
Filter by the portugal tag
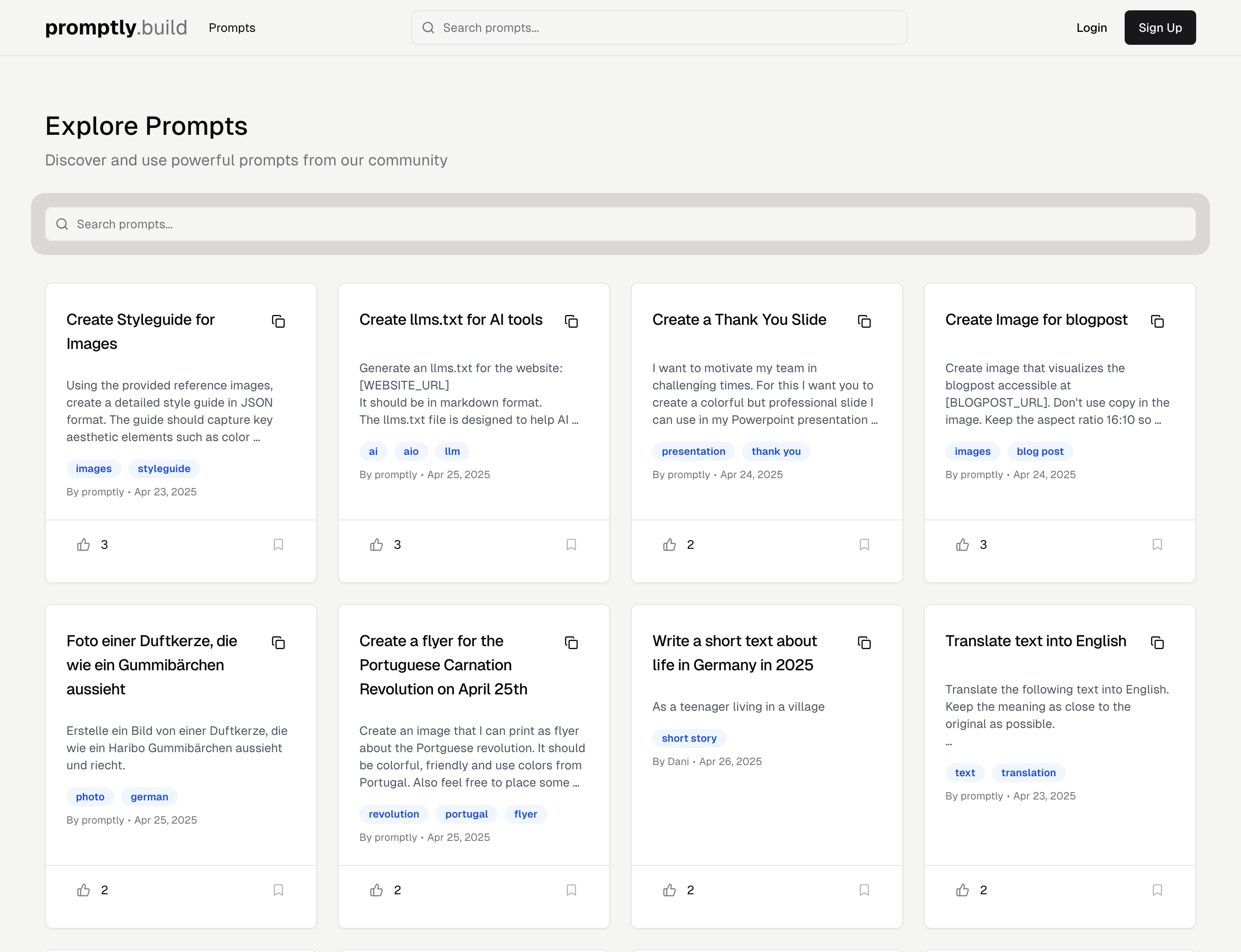click(467, 814)
